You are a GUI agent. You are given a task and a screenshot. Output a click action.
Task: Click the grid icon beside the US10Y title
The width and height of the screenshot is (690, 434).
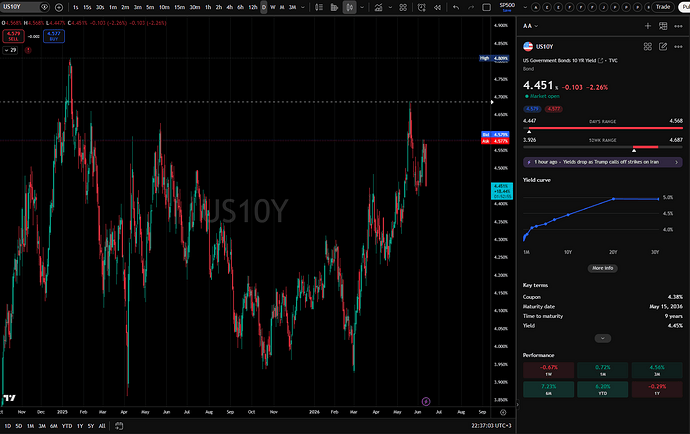click(647, 47)
